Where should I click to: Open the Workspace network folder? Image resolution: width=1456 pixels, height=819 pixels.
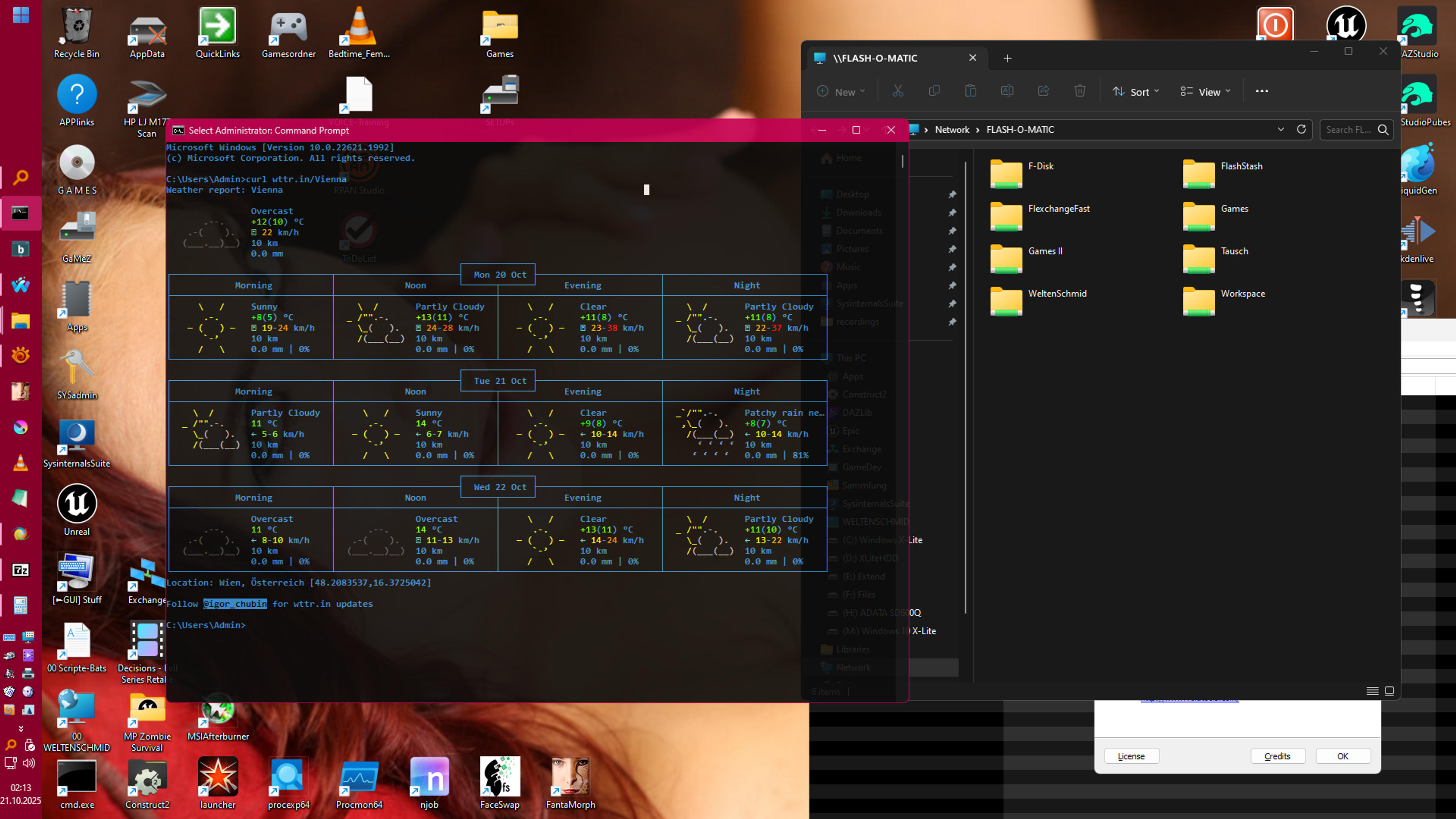click(x=1224, y=301)
